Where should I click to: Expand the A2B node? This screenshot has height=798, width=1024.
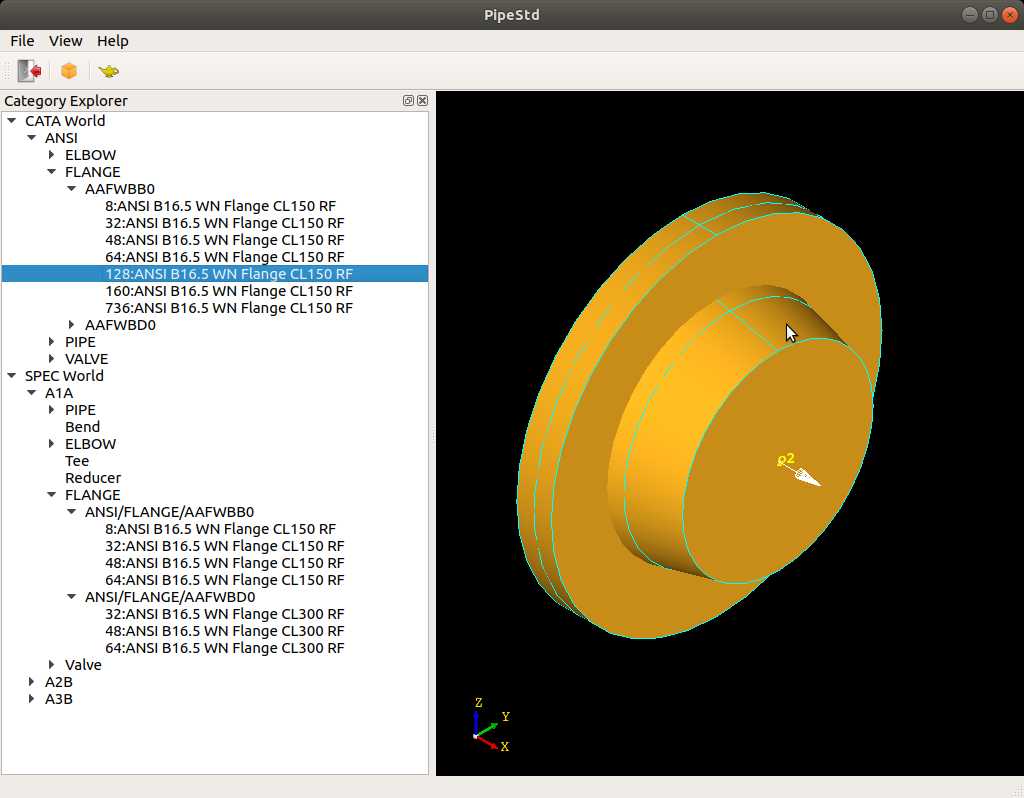(31, 681)
